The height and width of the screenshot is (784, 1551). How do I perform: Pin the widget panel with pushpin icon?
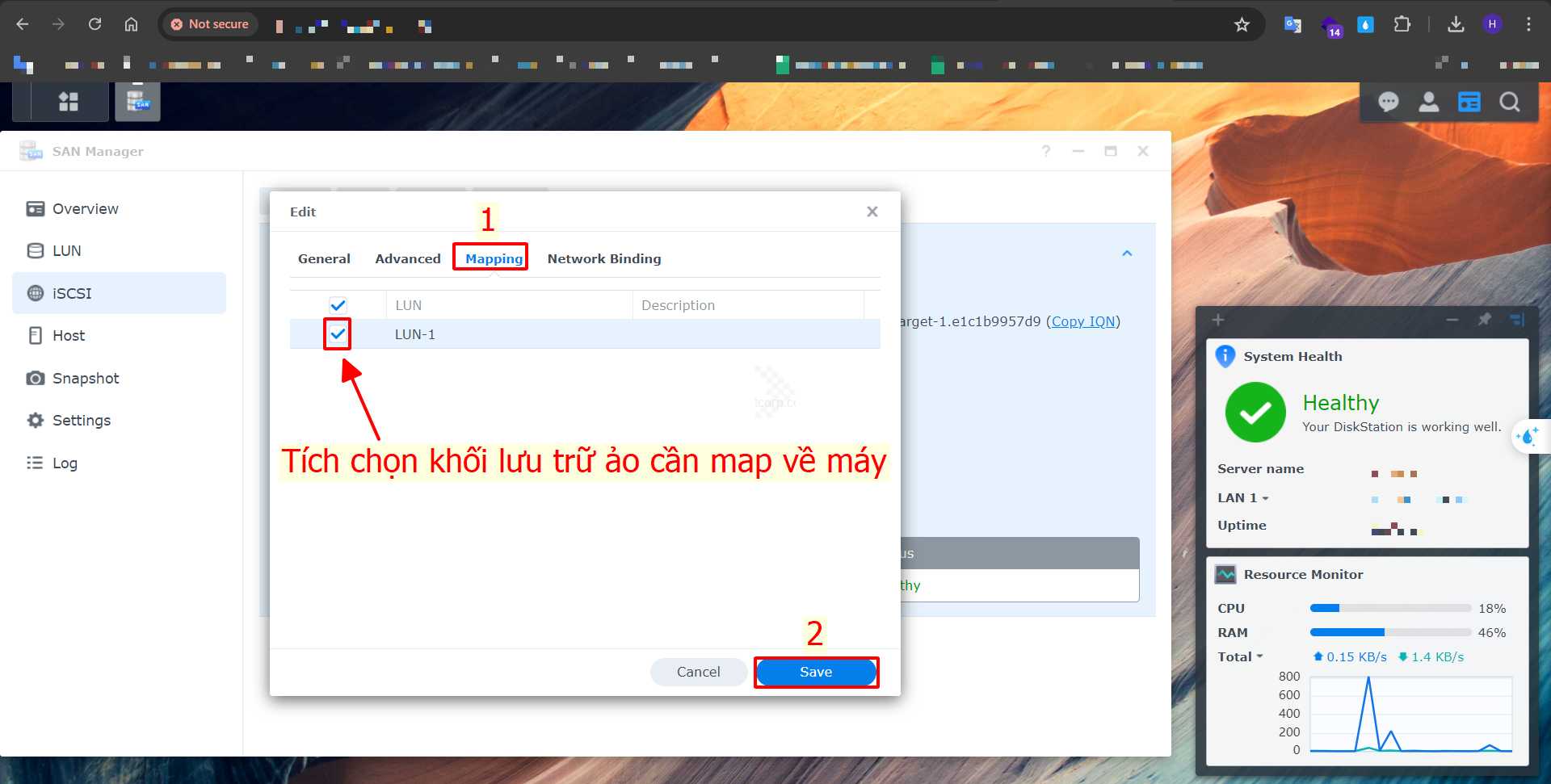tap(1484, 320)
